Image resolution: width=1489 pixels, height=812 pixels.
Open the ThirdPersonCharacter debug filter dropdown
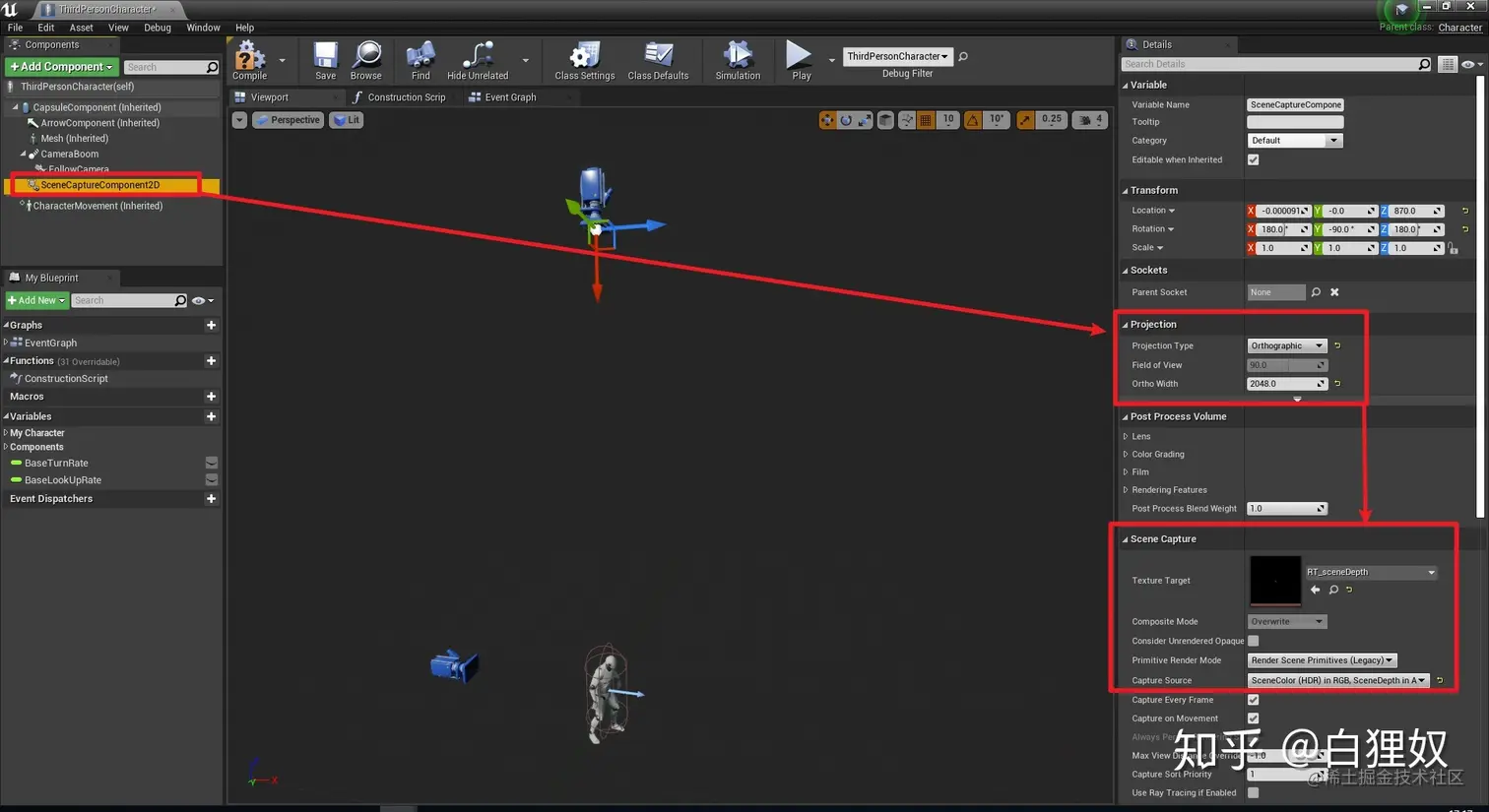(897, 56)
